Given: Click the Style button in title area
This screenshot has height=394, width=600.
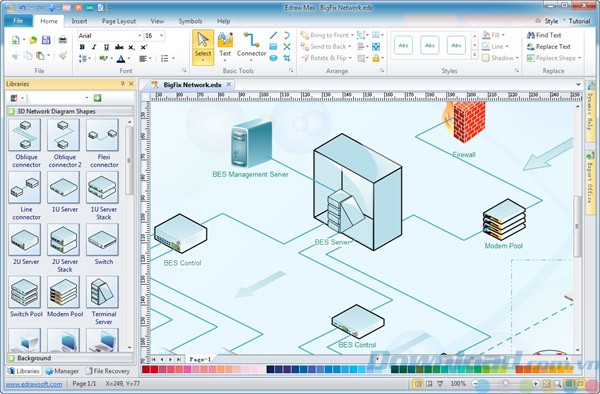Looking at the screenshot, I should (x=551, y=21).
